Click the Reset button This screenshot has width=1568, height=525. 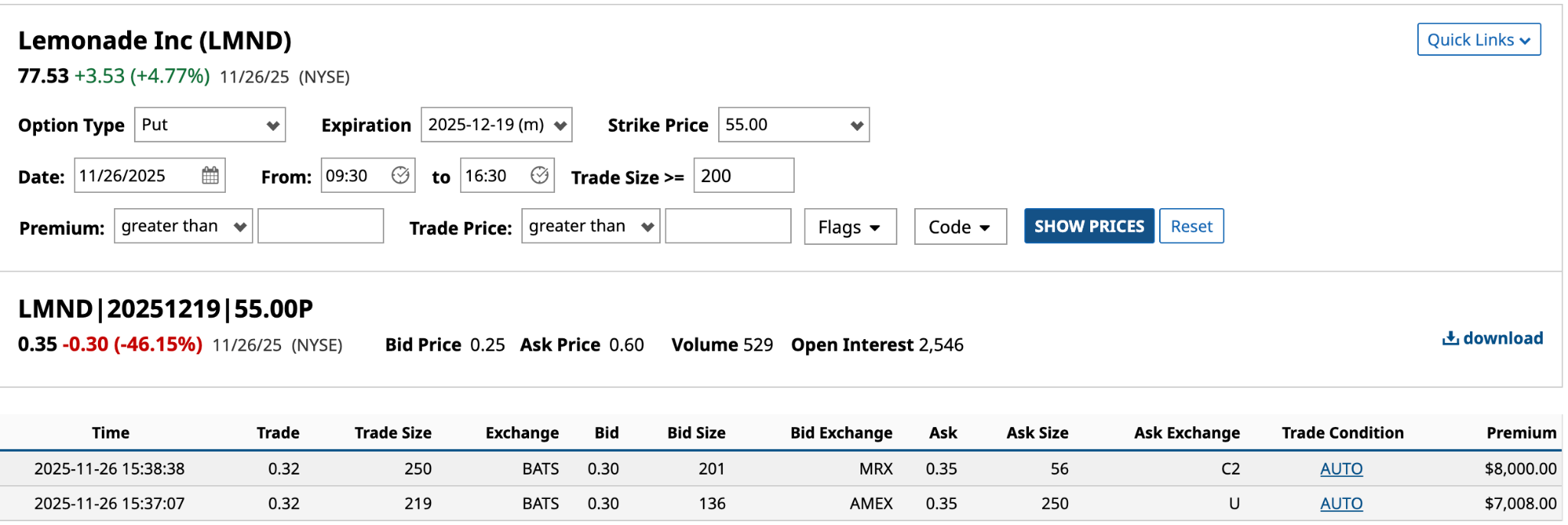(x=1191, y=227)
